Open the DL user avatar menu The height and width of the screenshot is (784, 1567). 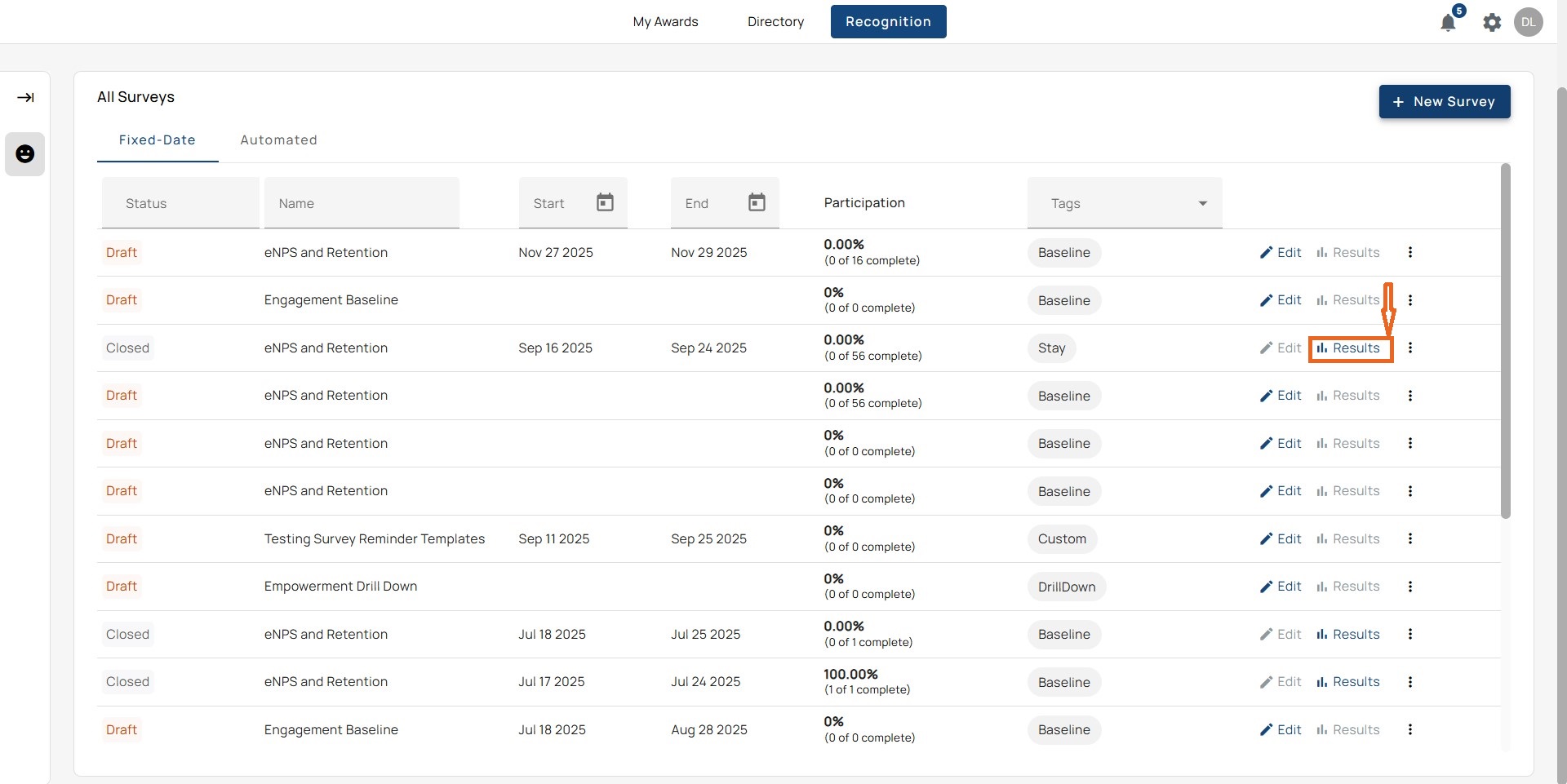tap(1528, 22)
